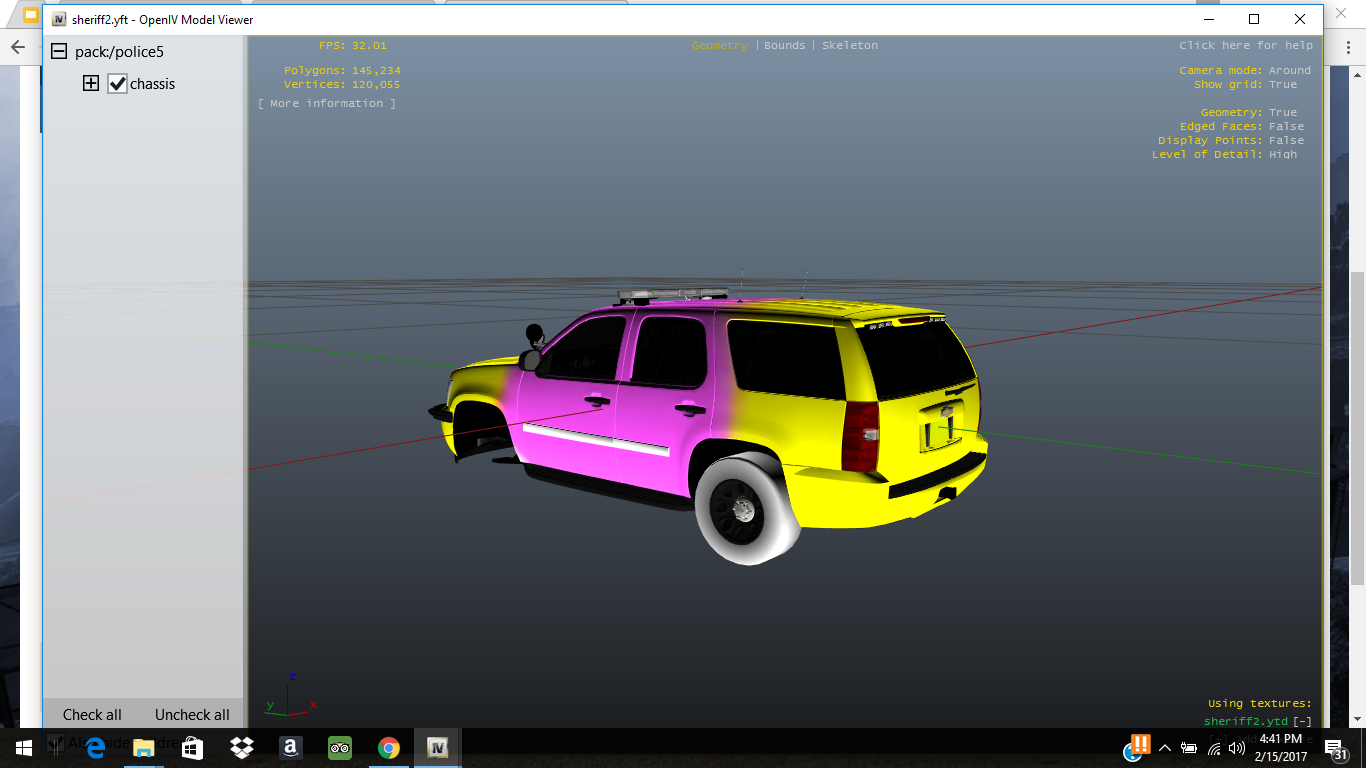The height and width of the screenshot is (768, 1366).
Task: Click the Check all button
Action: (92, 715)
